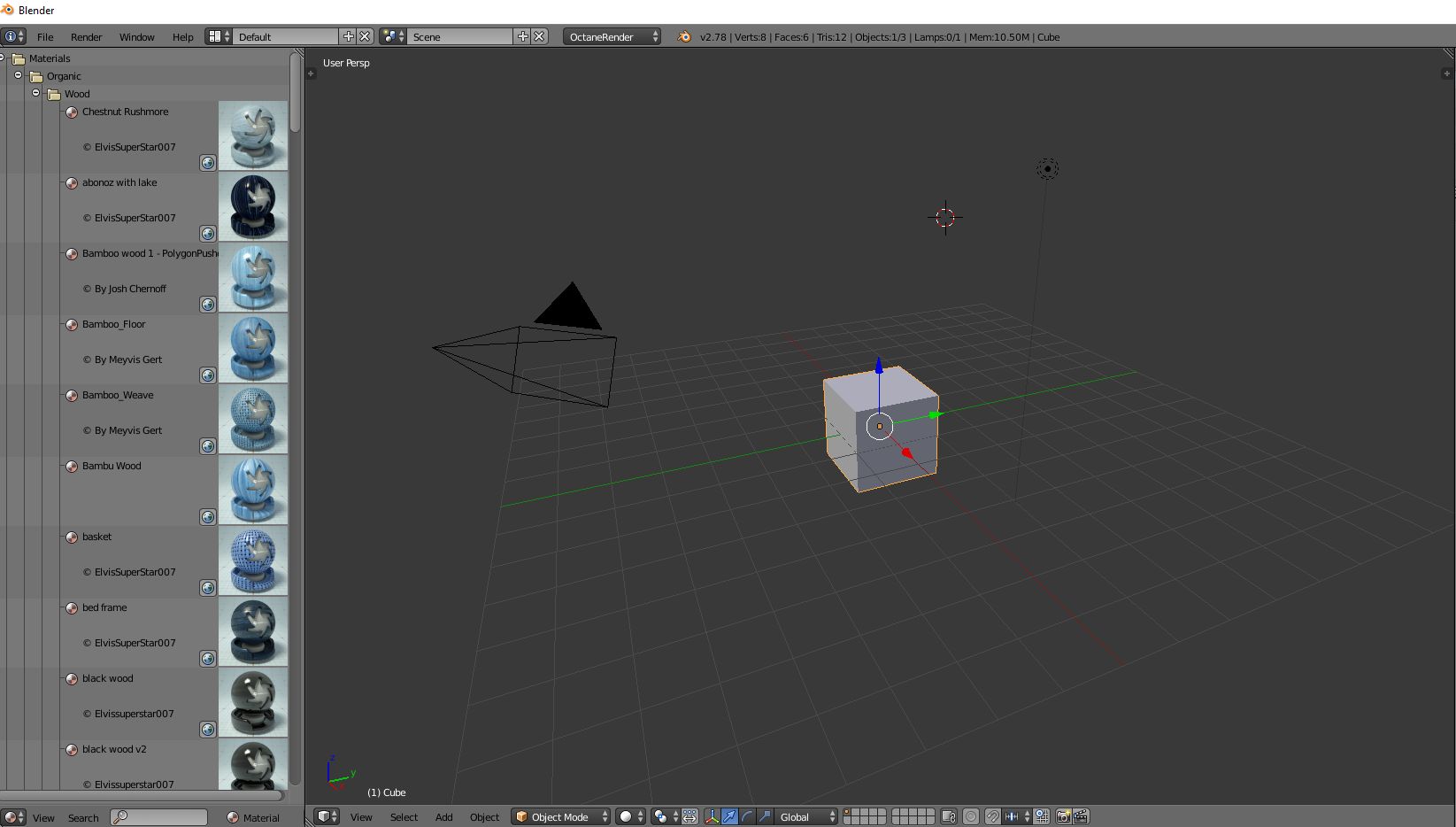Click the material browser vertical scrollbar

click(x=296, y=91)
